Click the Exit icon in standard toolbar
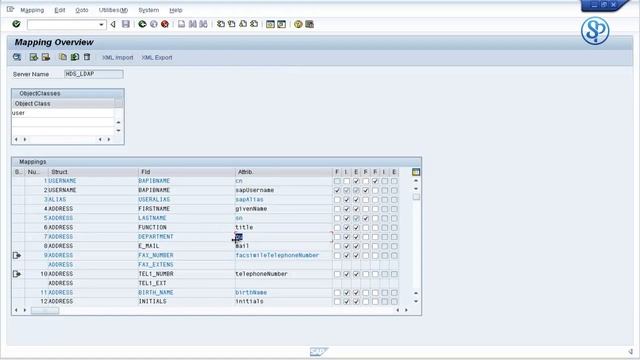The image size is (640, 360). pos(153,24)
